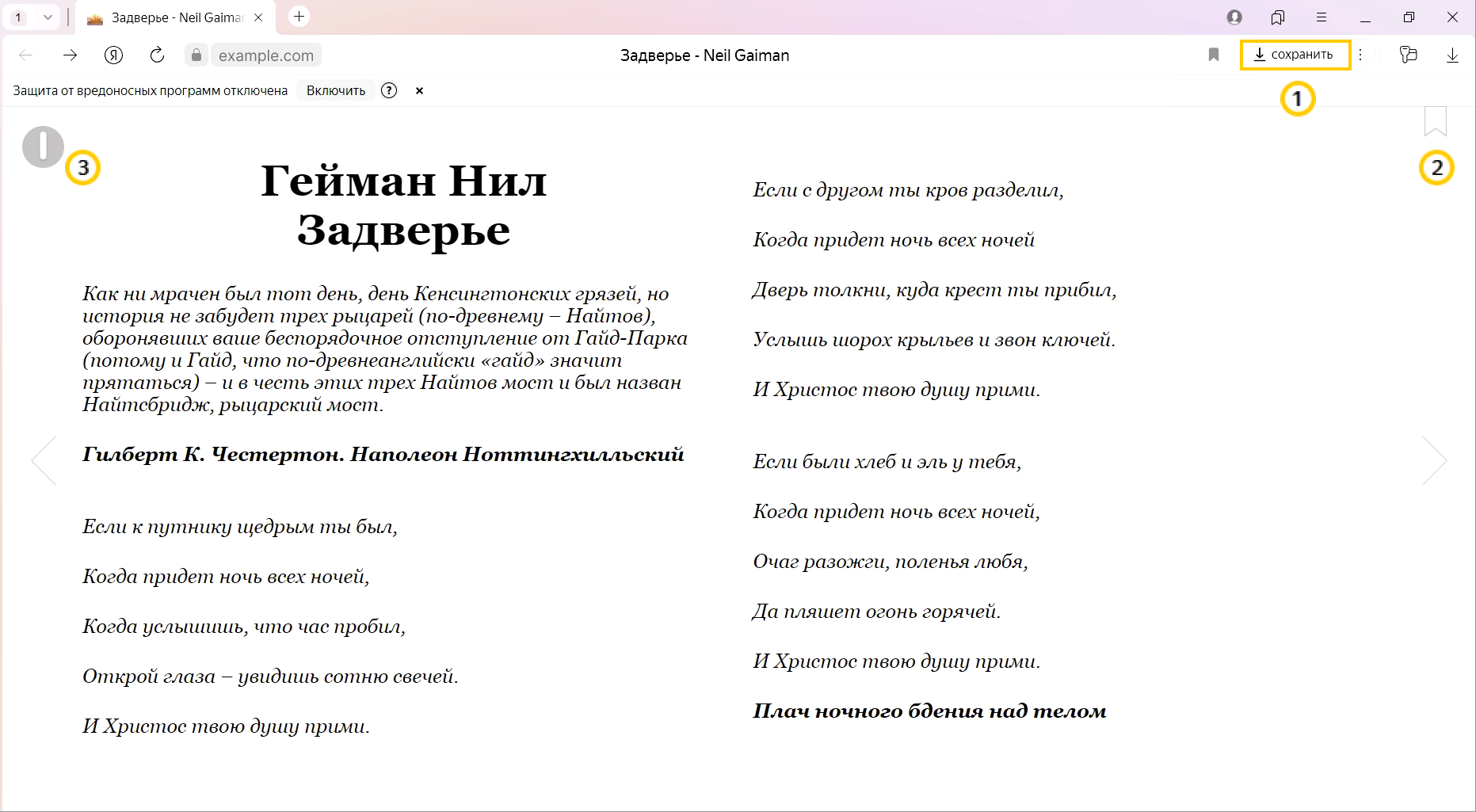Click the address bar bookmark icon
Image resolution: width=1476 pixels, height=812 pixels.
(x=1213, y=55)
